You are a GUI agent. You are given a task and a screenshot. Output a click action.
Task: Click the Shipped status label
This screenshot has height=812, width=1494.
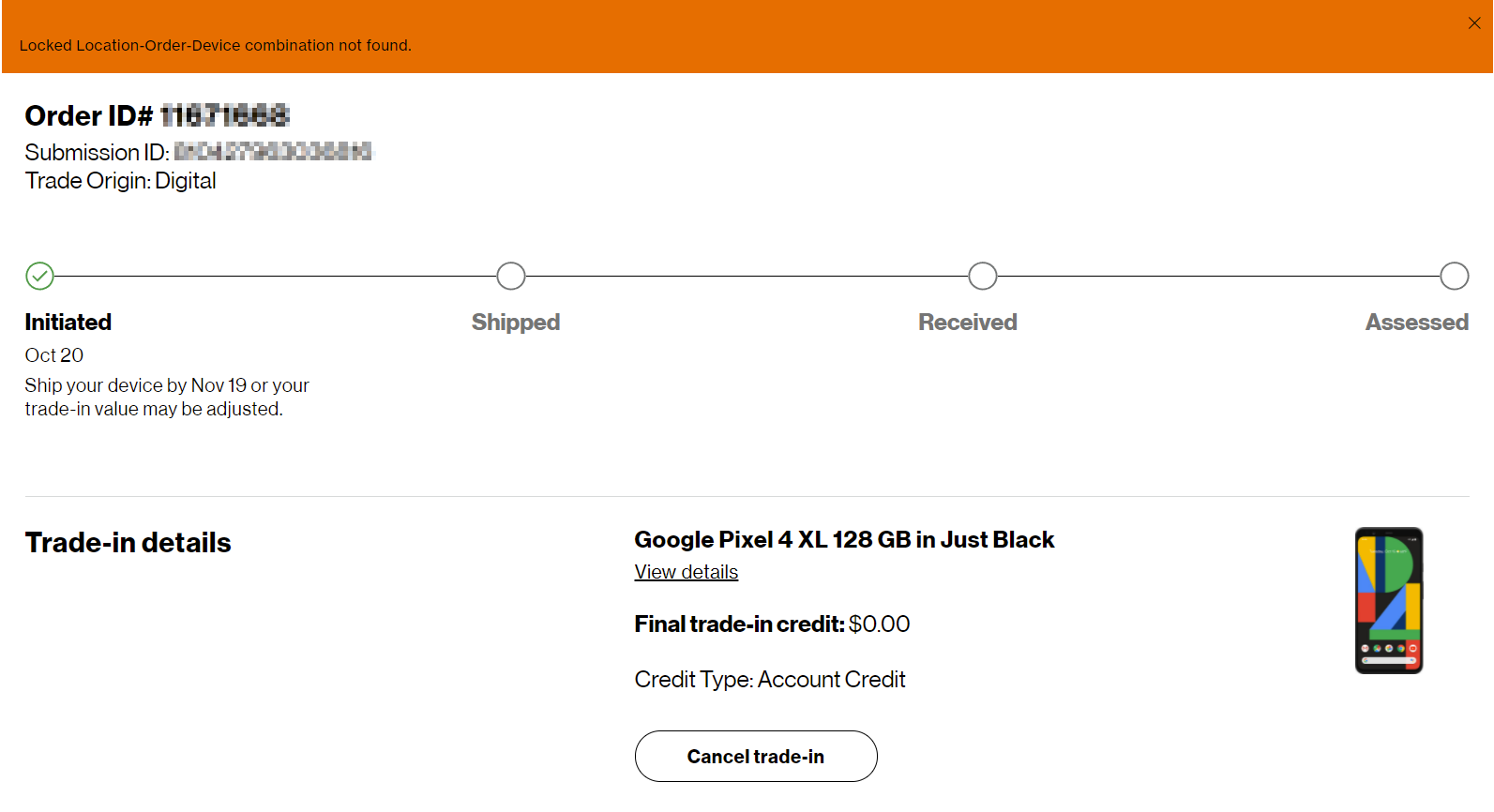pyautogui.click(x=516, y=323)
